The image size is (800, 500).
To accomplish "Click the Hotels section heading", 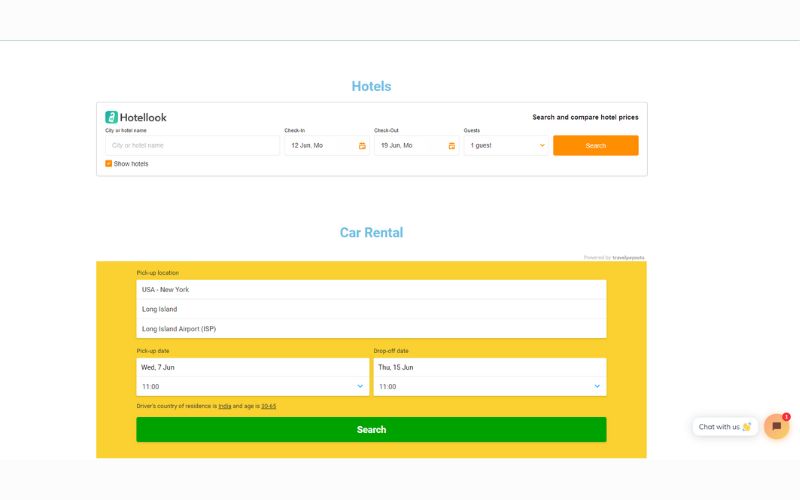I will click(371, 86).
